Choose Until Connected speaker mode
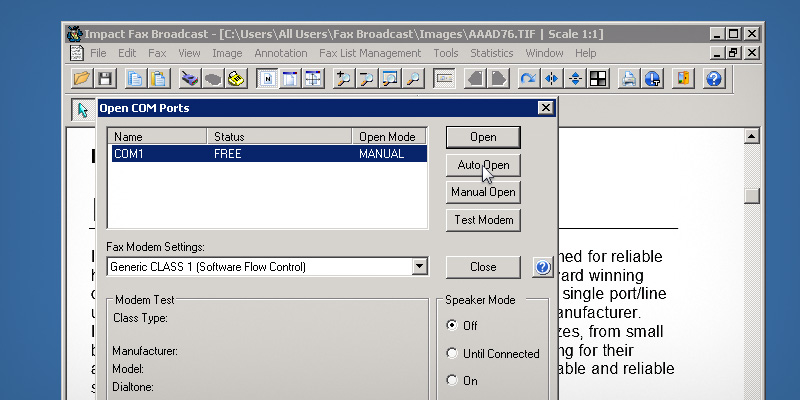The width and height of the screenshot is (800, 400). pos(452,353)
